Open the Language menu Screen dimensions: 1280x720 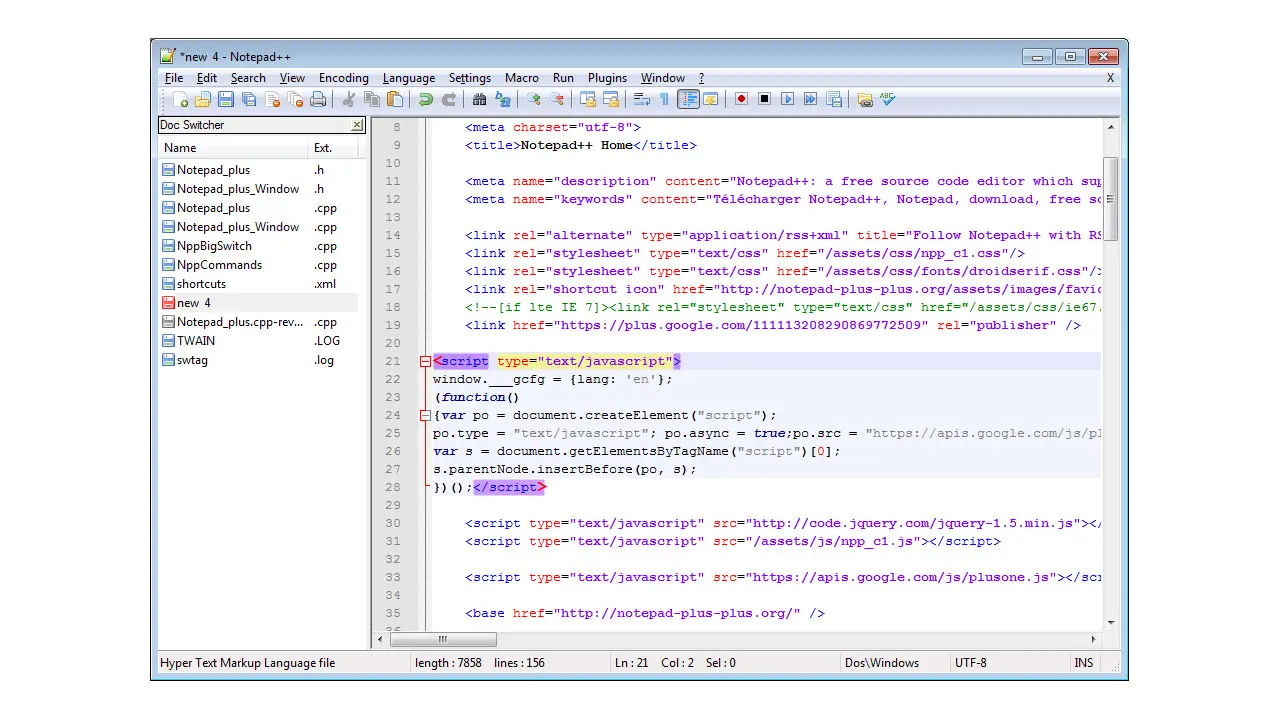click(x=409, y=78)
